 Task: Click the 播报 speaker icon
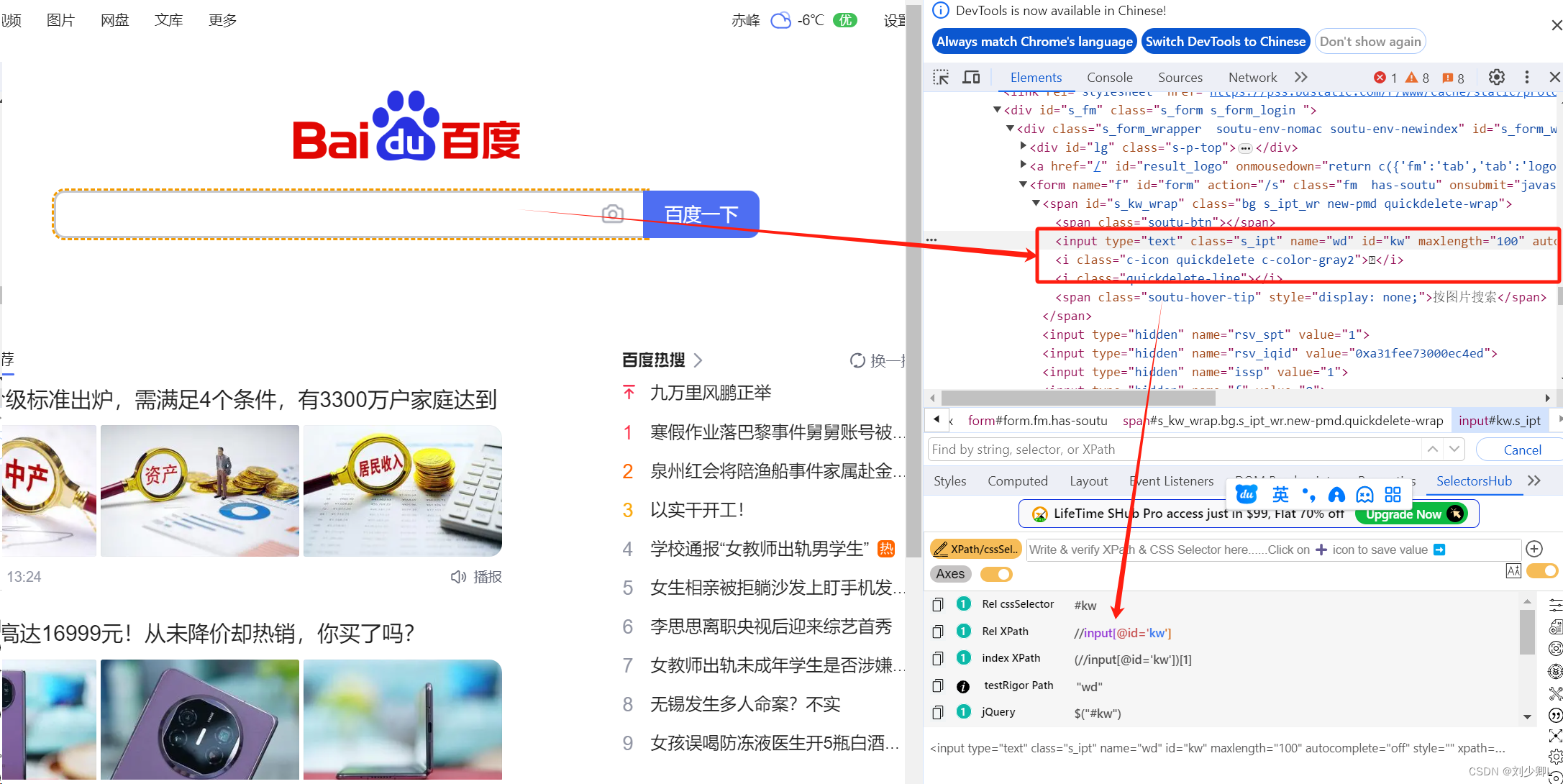pyautogui.click(x=458, y=577)
